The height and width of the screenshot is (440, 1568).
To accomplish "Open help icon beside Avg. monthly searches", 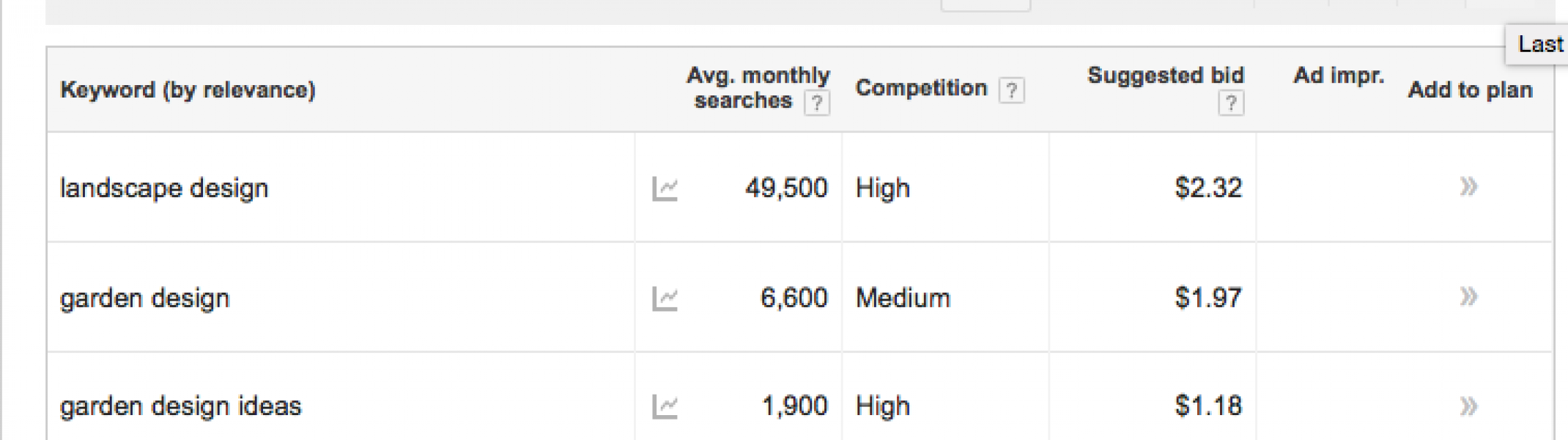I will pos(817,103).
